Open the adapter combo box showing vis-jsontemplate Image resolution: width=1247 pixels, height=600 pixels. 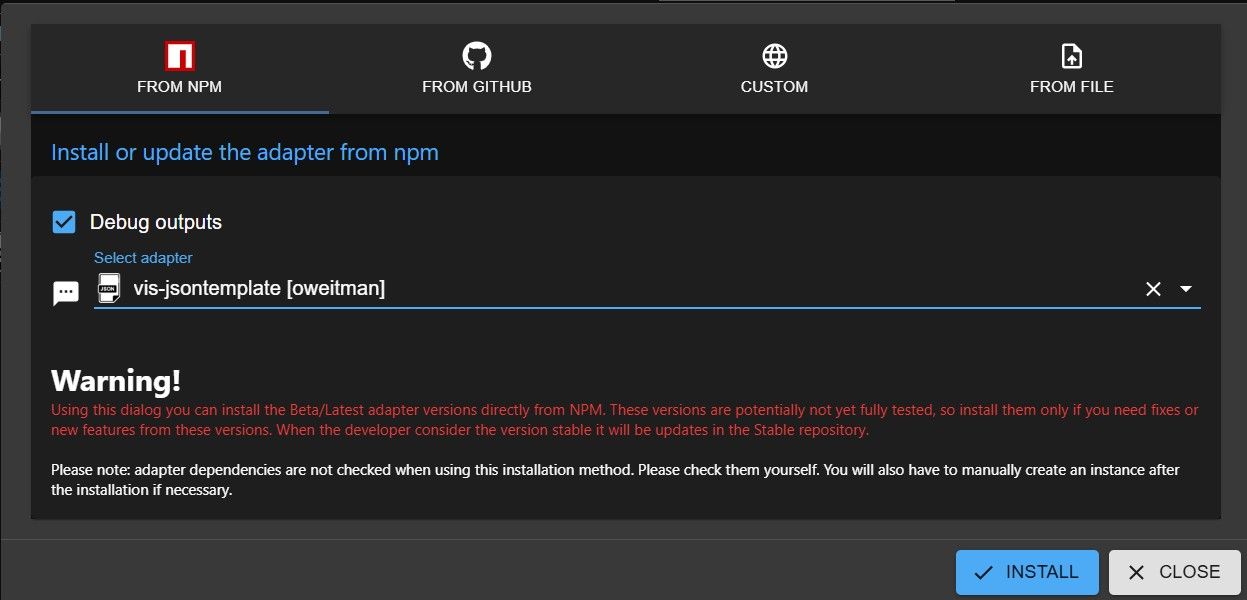647,289
